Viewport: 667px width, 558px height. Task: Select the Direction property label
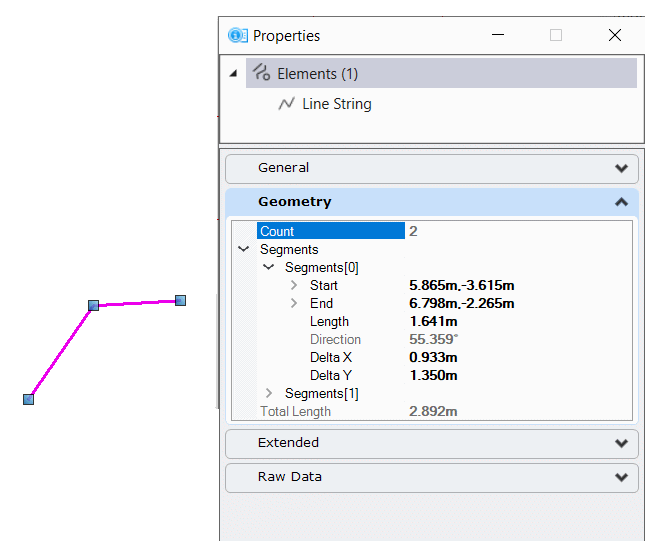(x=335, y=339)
